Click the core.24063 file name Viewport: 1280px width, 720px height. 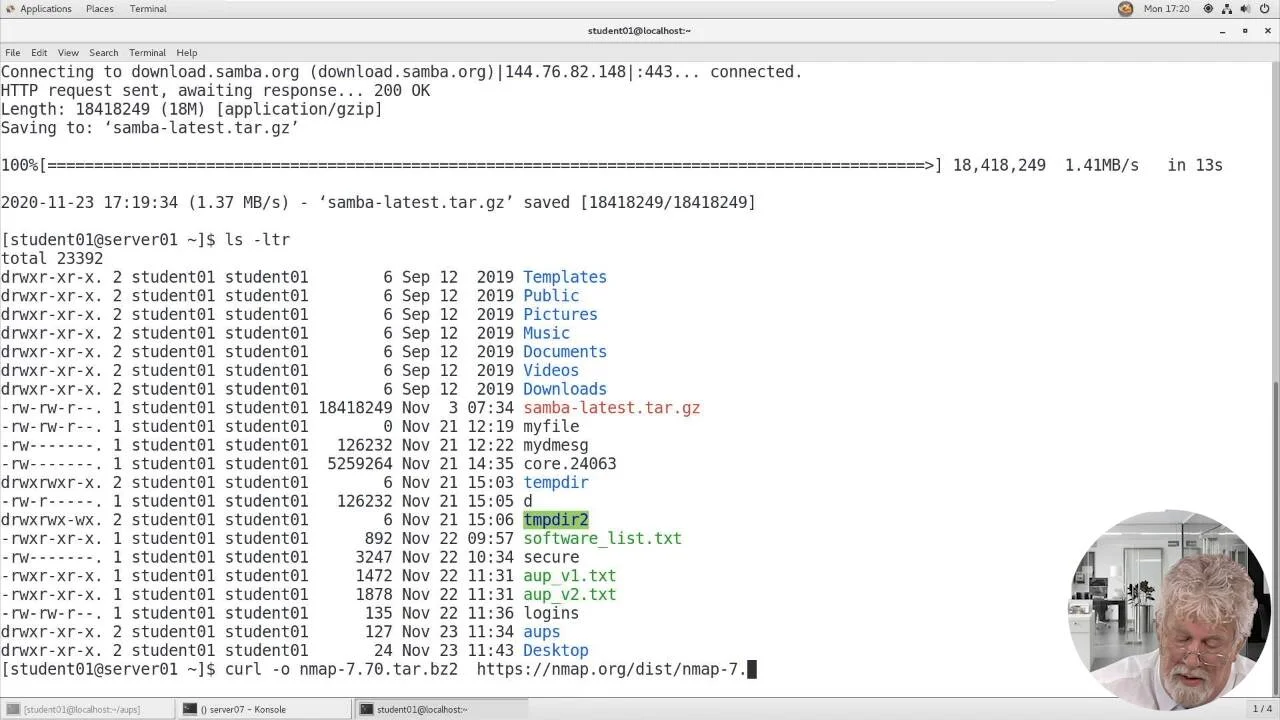click(569, 464)
